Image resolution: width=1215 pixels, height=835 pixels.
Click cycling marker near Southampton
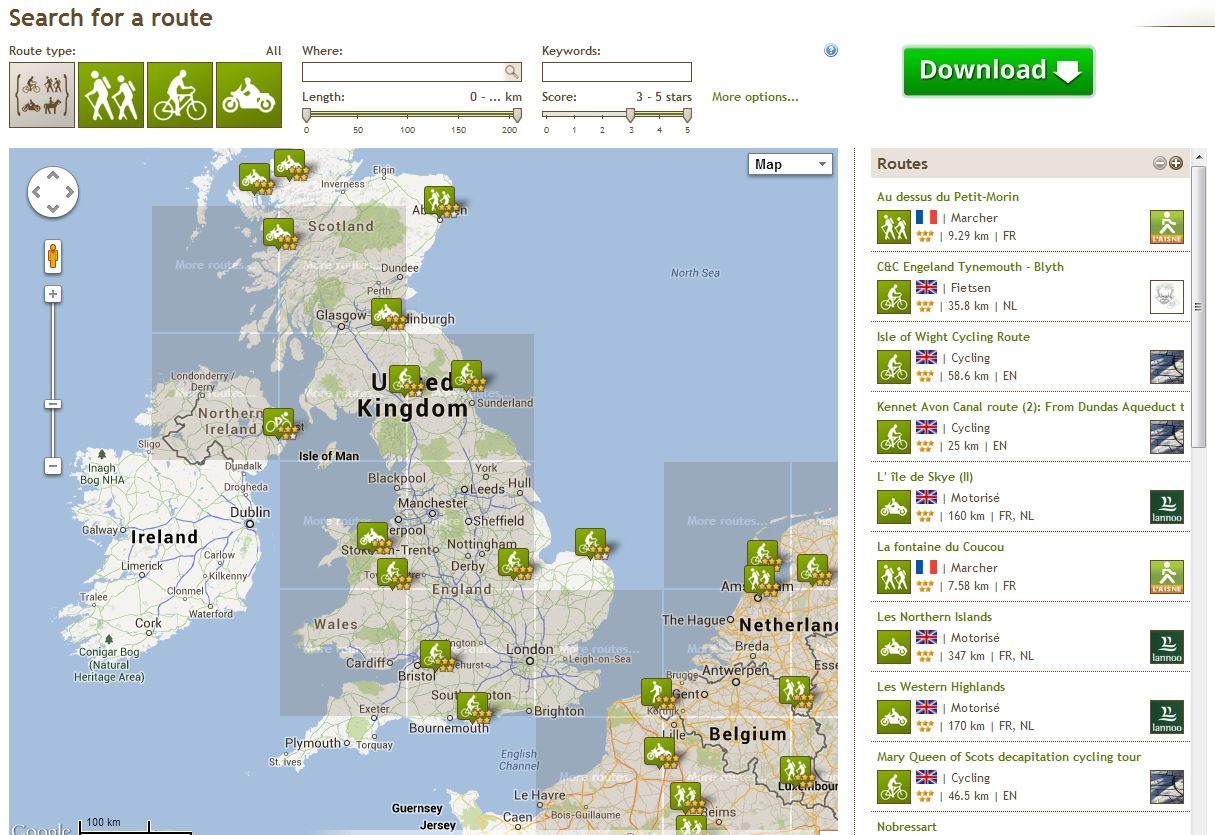pos(472,707)
